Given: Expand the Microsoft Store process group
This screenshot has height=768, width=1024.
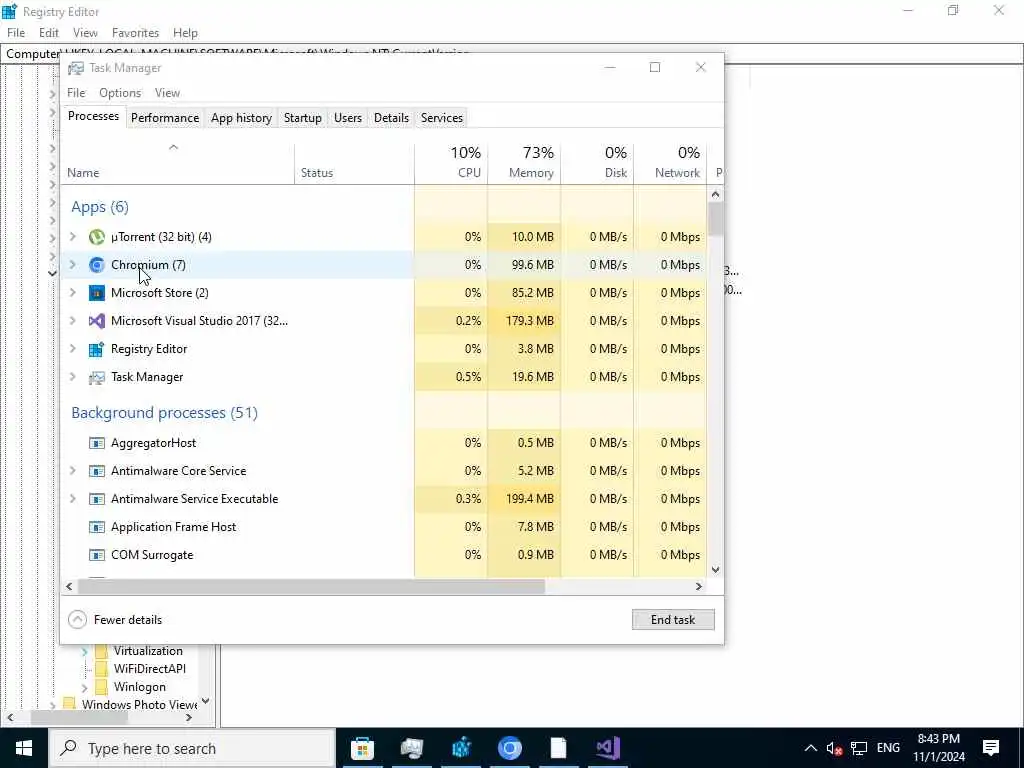Looking at the screenshot, I should (73, 293).
